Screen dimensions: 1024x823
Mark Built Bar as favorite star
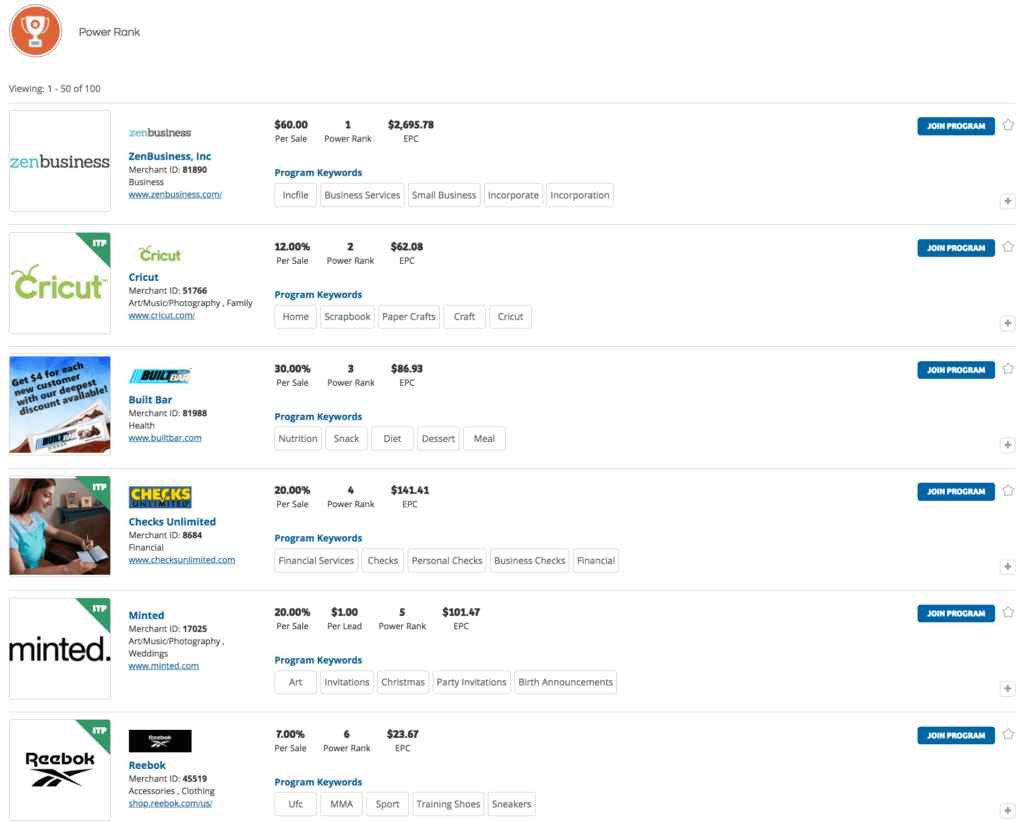[x=1008, y=369]
